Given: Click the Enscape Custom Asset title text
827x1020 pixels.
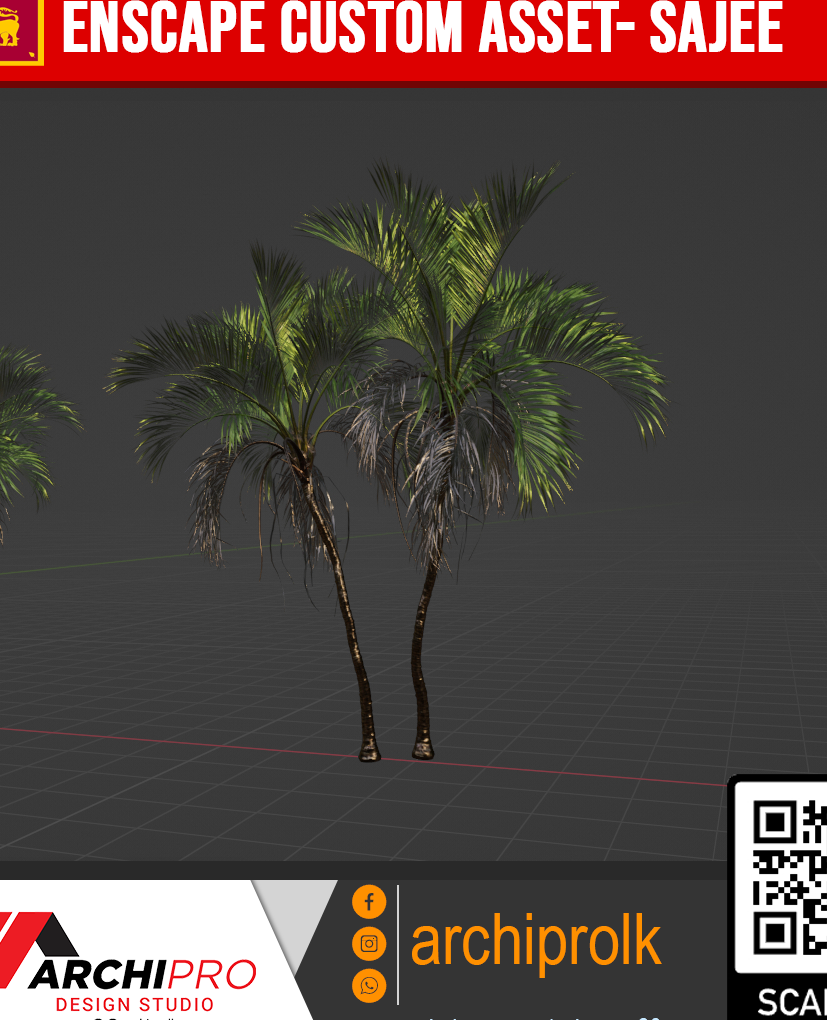Looking at the screenshot, I should (423, 29).
